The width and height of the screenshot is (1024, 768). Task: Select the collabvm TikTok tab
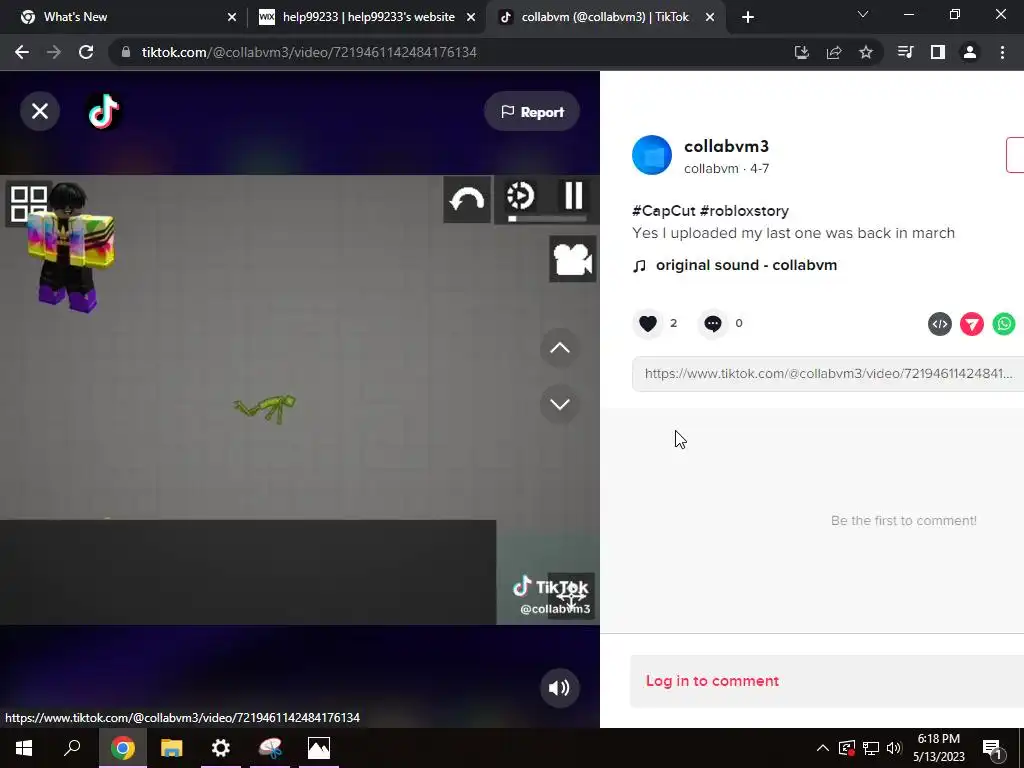(x=605, y=17)
